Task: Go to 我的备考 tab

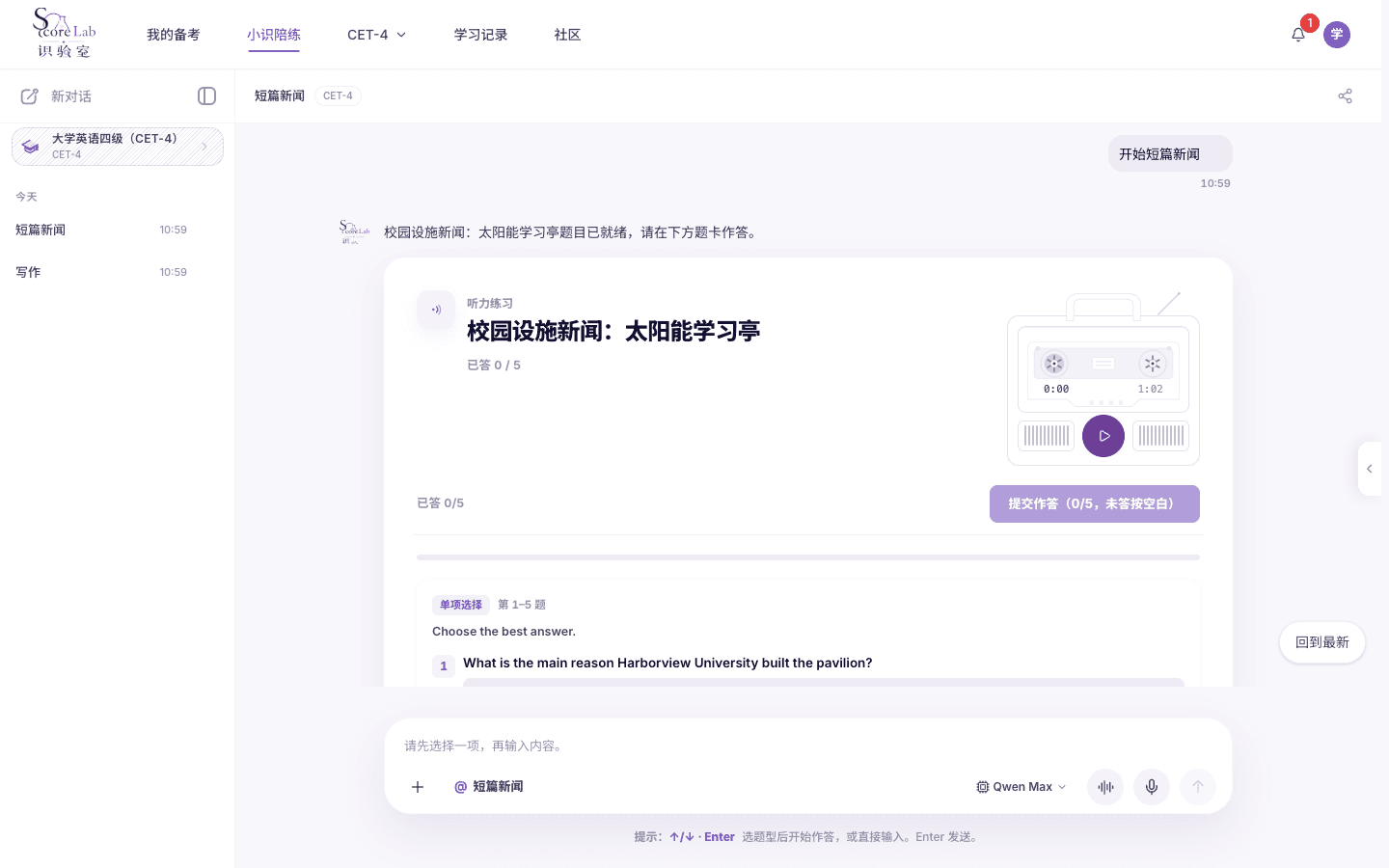Action: [x=174, y=35]
